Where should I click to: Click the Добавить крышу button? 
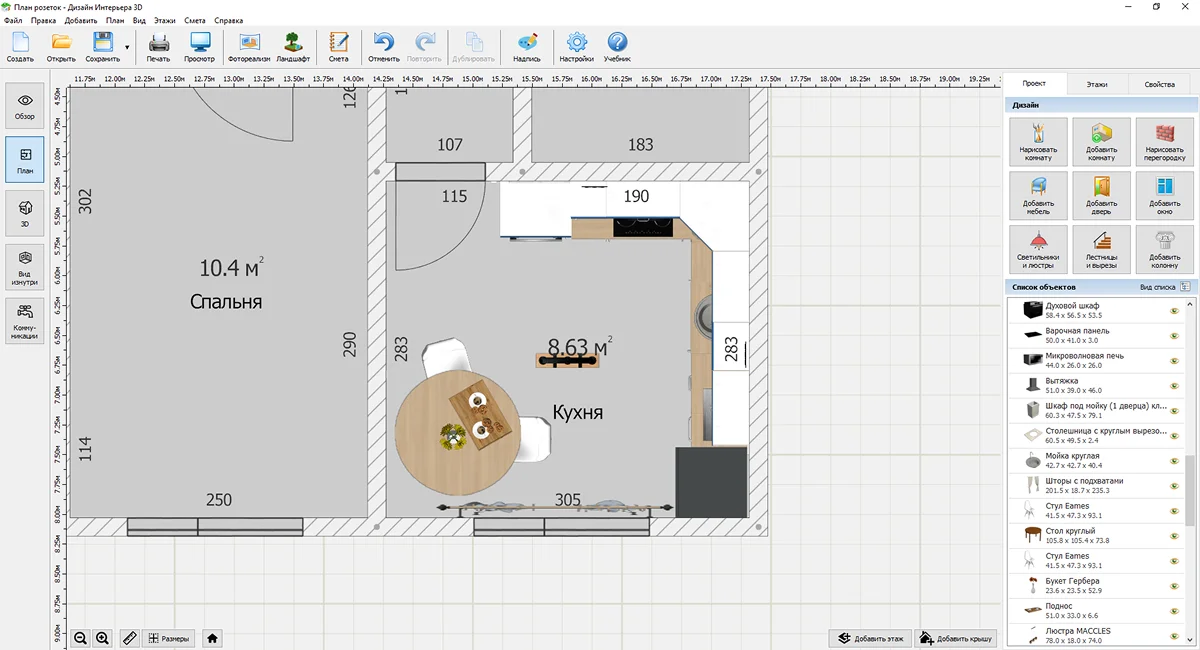click(x=957, y=638)
